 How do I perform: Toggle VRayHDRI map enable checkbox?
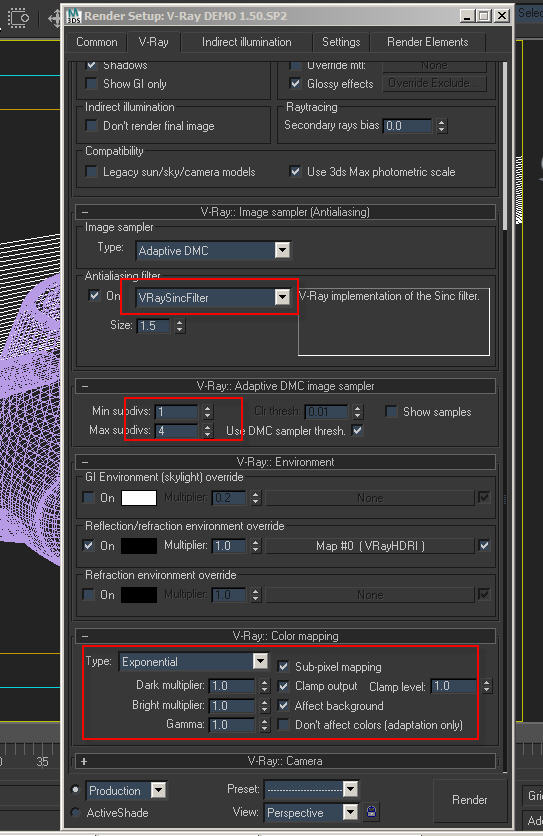(x=484, y=545)
